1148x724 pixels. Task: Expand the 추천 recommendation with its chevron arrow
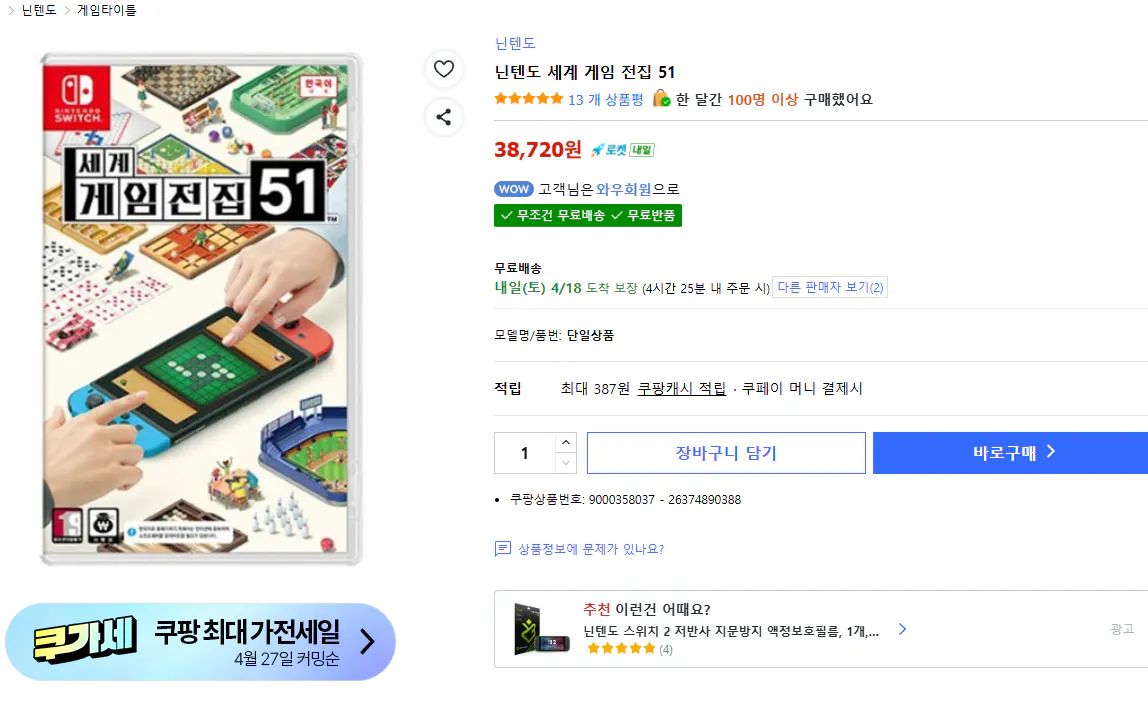[902, 628]
